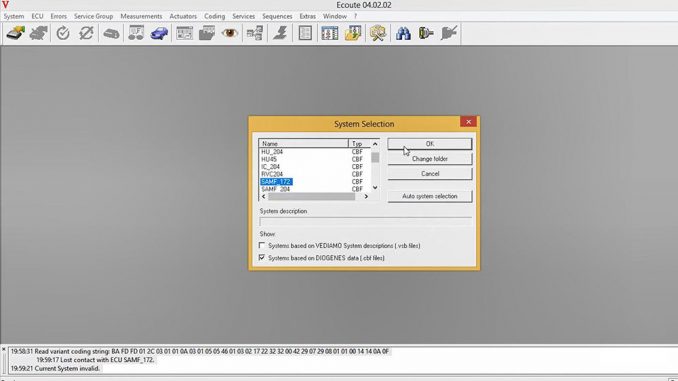
Task: Open the Errors menu
Action: pyautogui.click(x=58, y=16)
